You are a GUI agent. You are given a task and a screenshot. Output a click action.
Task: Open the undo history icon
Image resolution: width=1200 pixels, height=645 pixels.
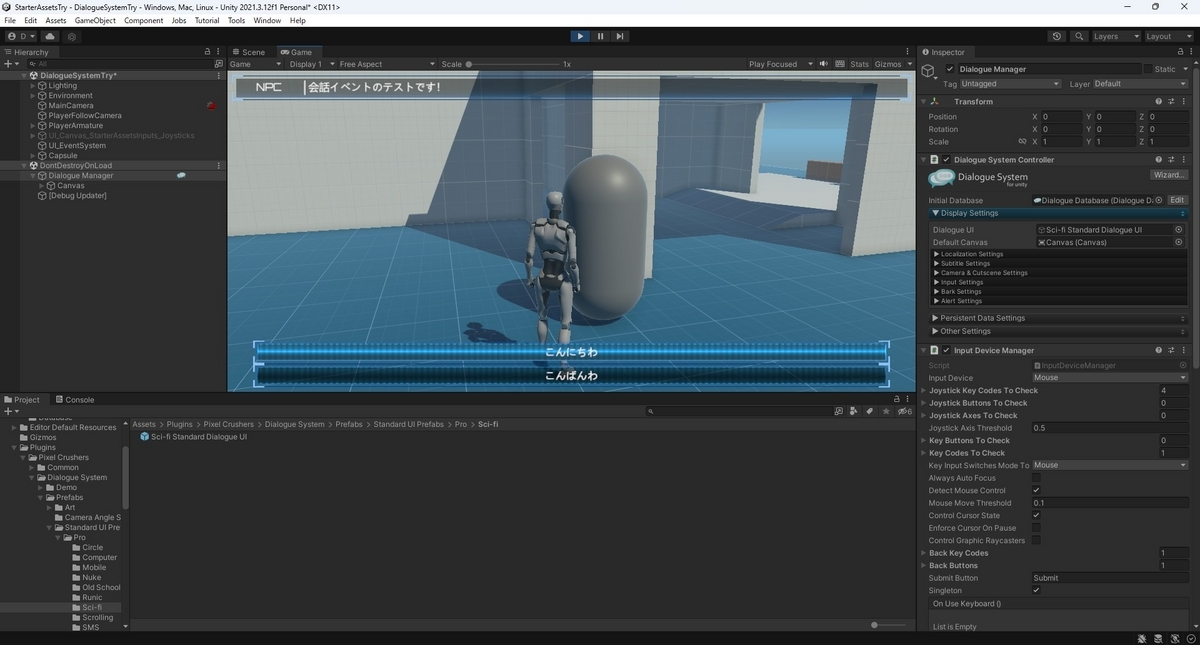coord(1057,36)
